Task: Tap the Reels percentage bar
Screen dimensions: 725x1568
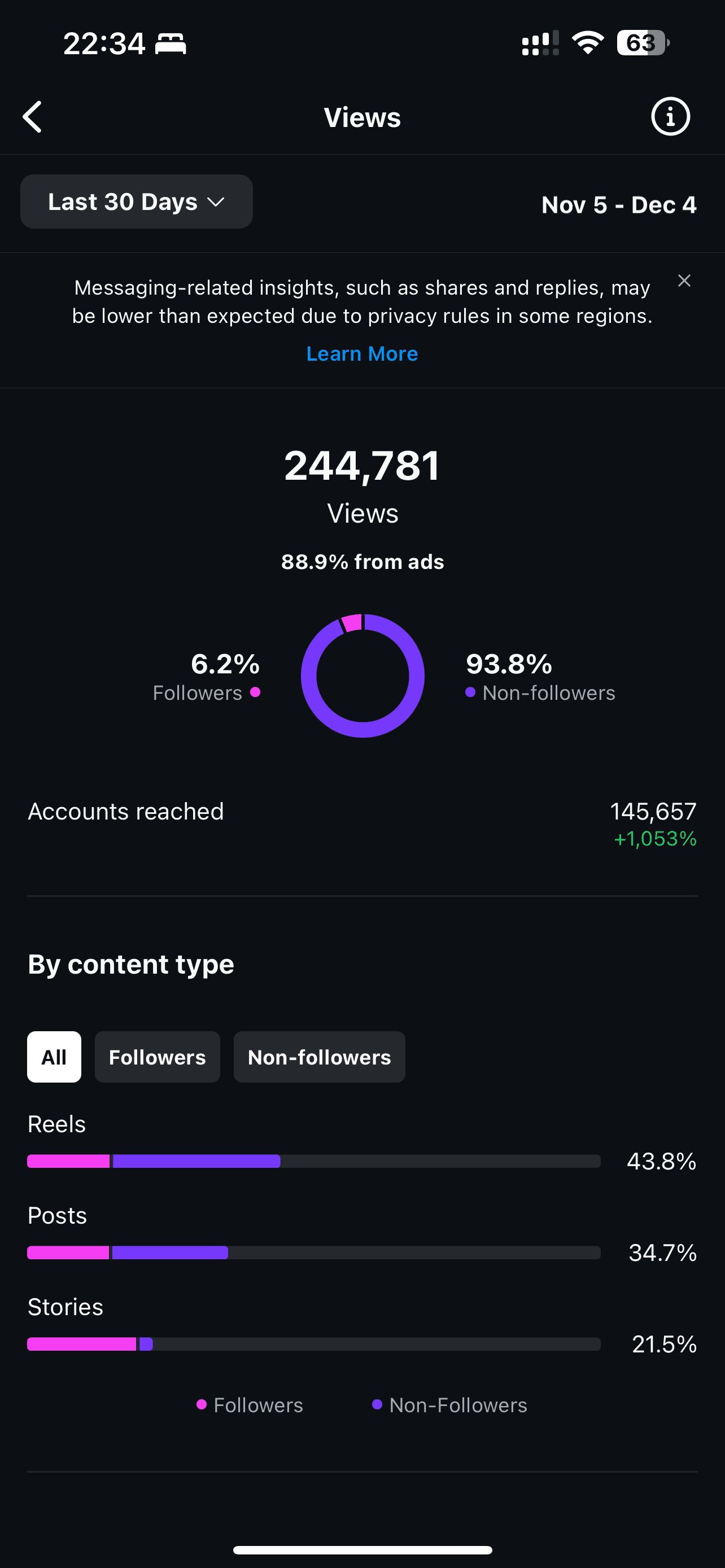Action: click(313, 1161)
